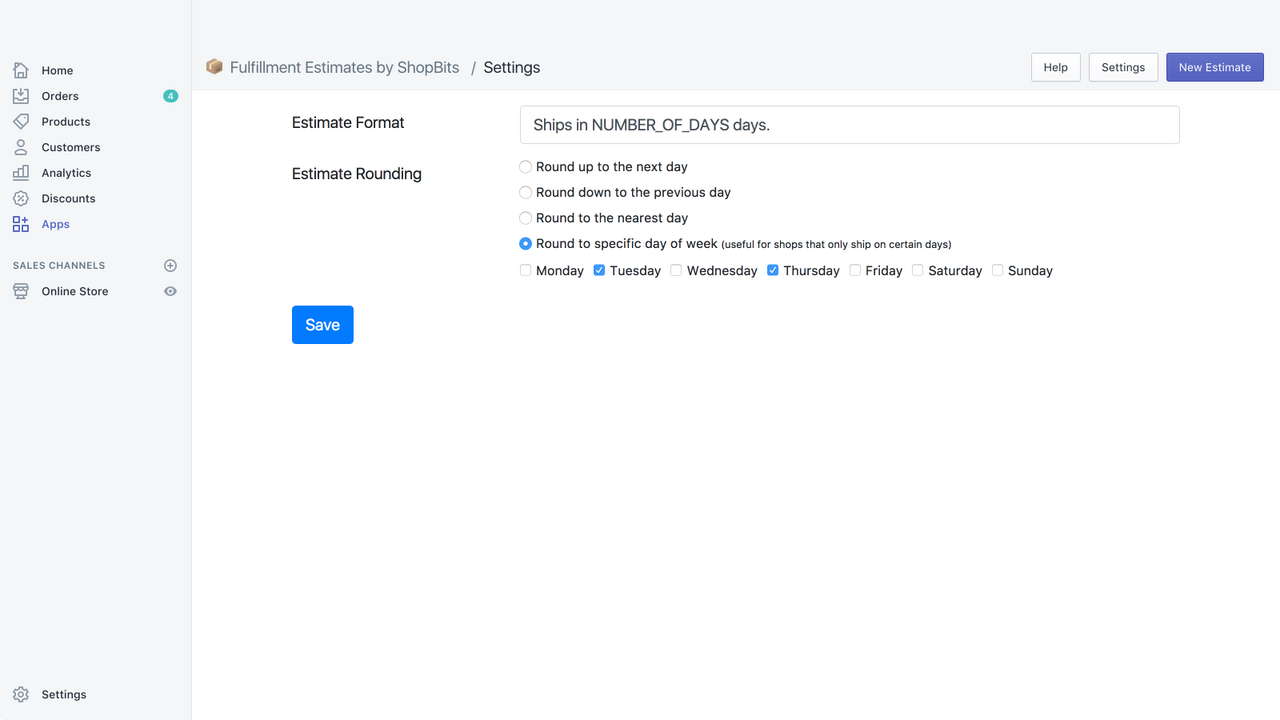The width and height of the screenshot is (1280, 720).
Task: Click Fulfillment Estimates by ShopBits breadcrumb
Action: click(x=345, y=67)
